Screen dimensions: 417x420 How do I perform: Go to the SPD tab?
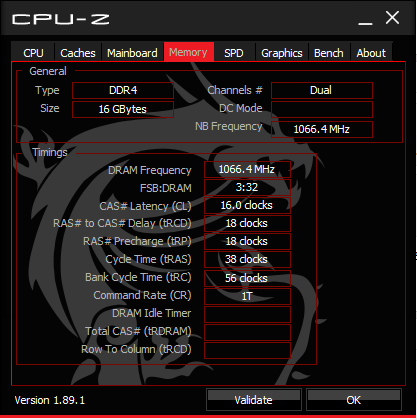tap(234, 52)
